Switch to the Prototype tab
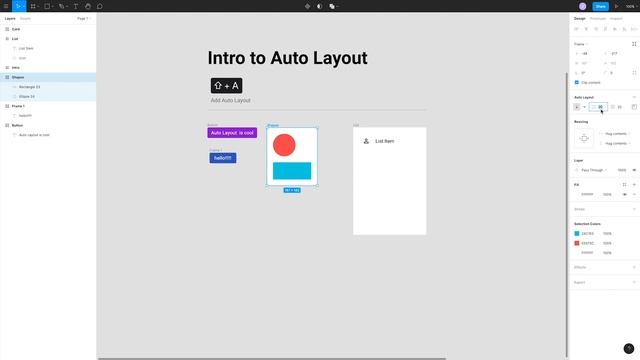Screen dimensions: 640x360 click(598, 18)
